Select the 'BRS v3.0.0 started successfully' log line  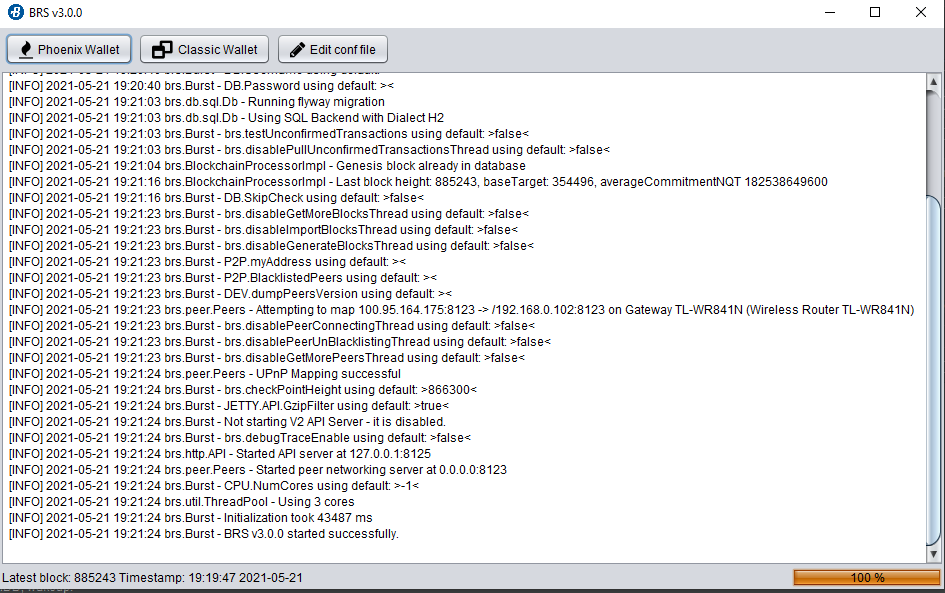(204, 534)
